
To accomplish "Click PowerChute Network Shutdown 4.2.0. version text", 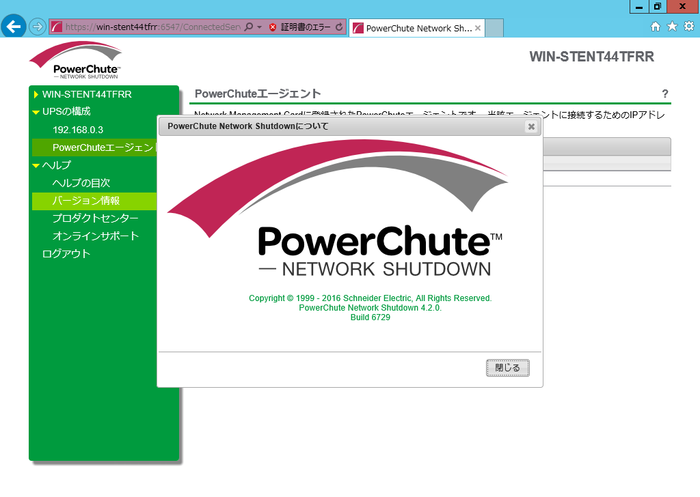I will click(x=370, y=308).
